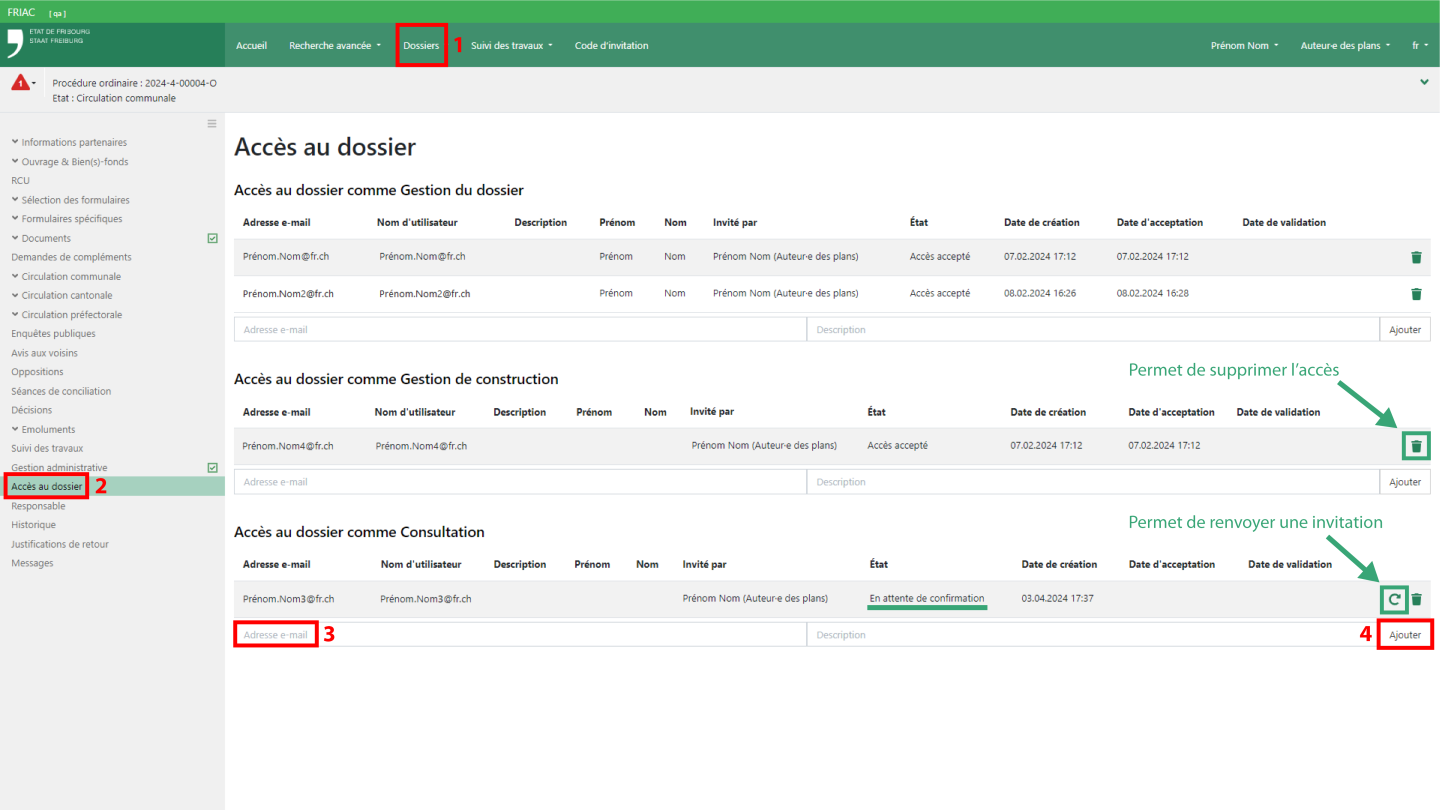Click the sidebar hamburger menu icon
The height and width of the screenshot is (810, 1440).
click(x=212, y=124)
